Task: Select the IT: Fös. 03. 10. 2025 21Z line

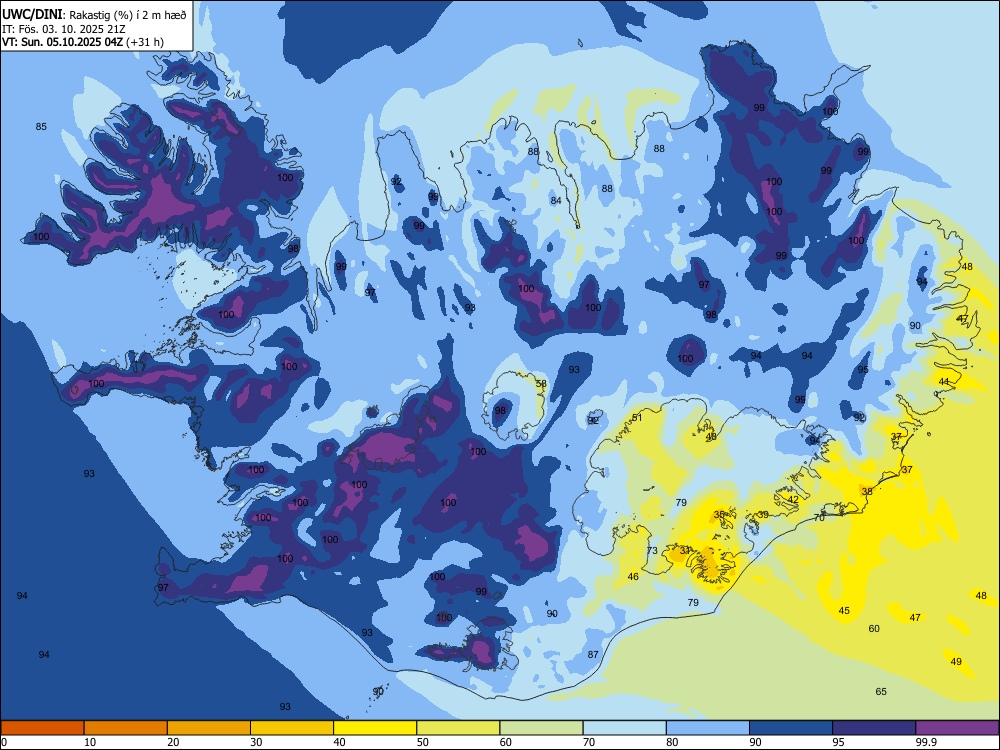Action: [x=64, y=29]
